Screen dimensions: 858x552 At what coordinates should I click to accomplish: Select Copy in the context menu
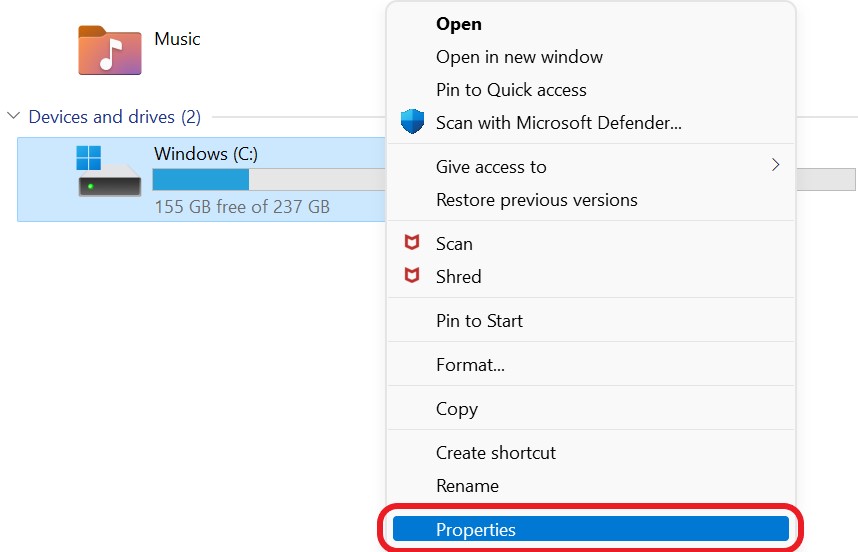coord(456,409)
